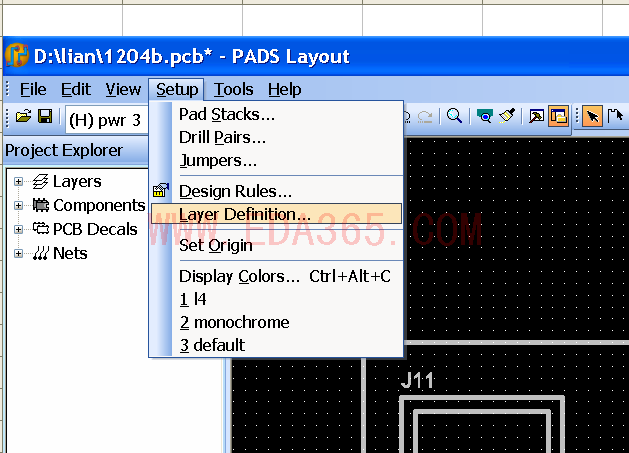The height and width of the screenshot is (453, 629).
Task: Apply color scheme 2 monochrome
Action: pos(277,322)
